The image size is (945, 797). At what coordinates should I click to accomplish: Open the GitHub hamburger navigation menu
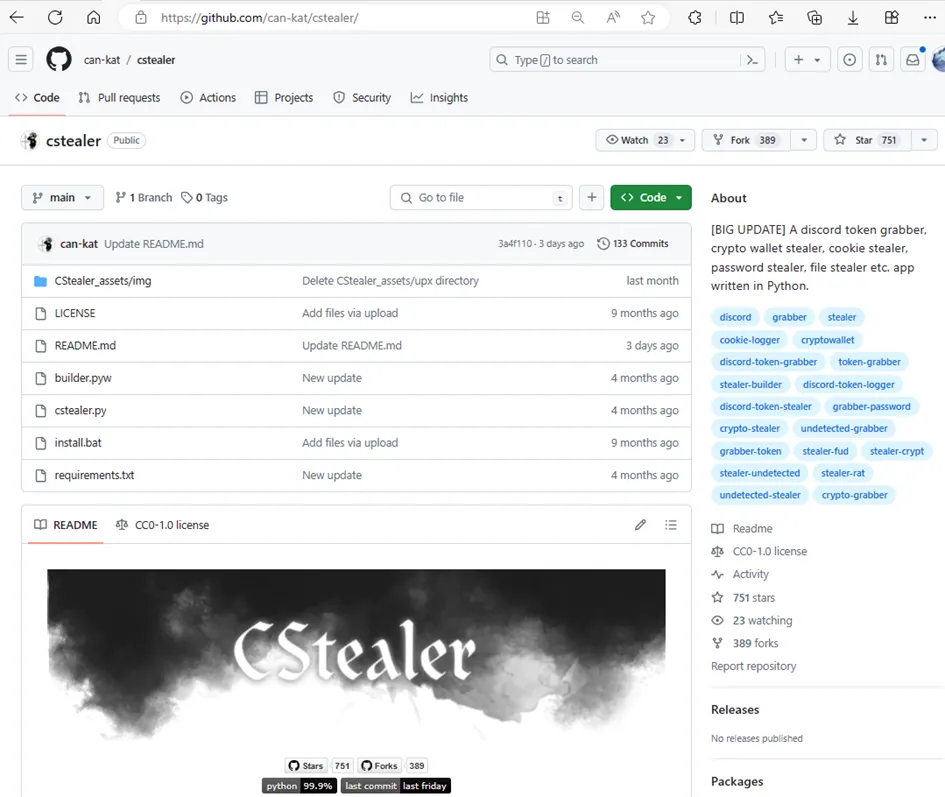click(x=21, y=60)
